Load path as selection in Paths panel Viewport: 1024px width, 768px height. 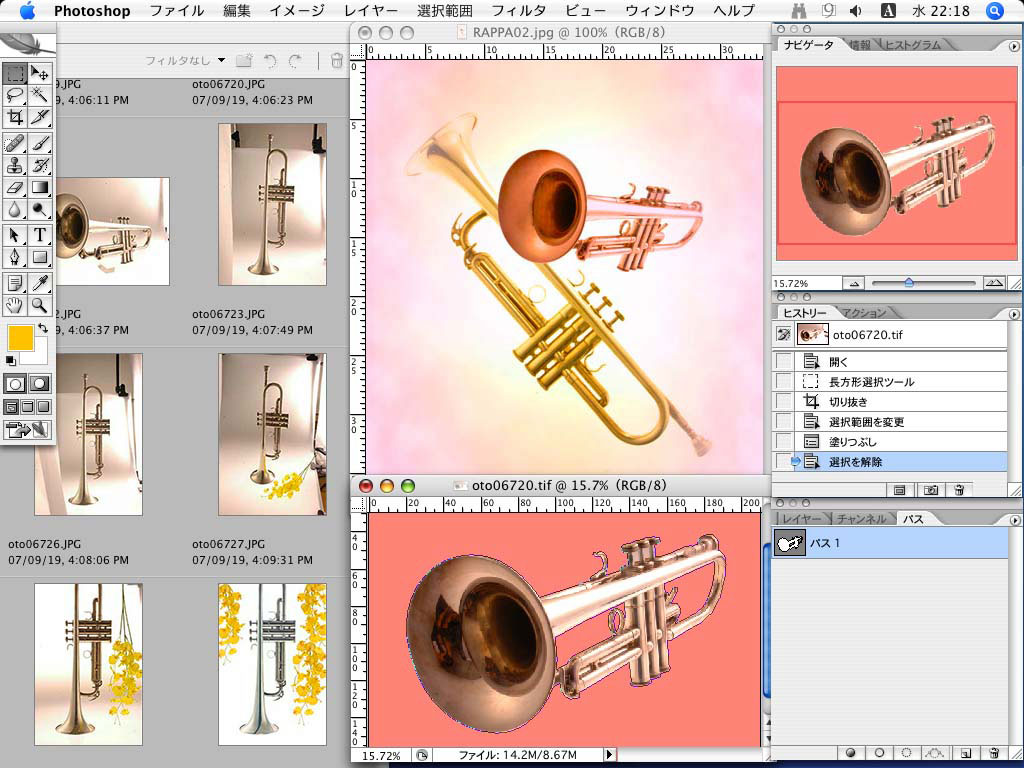pyautogui.click(x=906, y=752)
